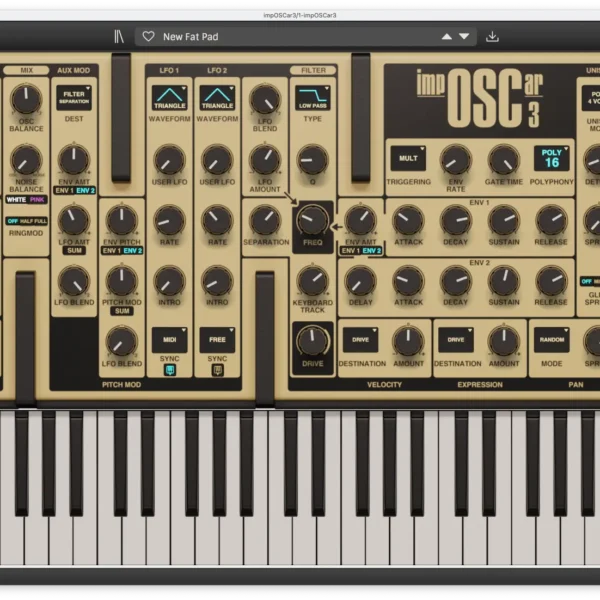Toggle the LFO 1 sync retrigger button
The width and height of the screenshot is (600, 600).
coord(169,370)
